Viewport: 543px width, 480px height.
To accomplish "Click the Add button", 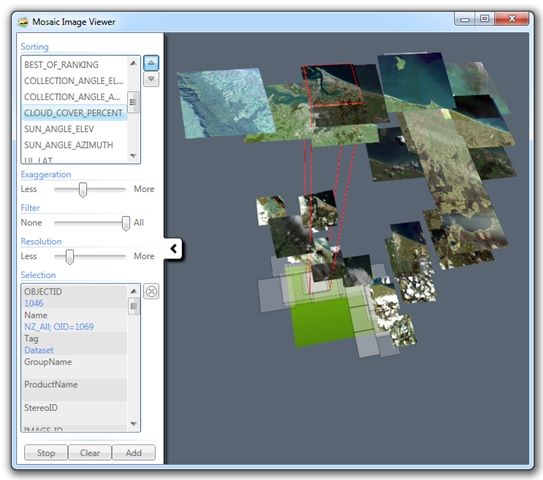I will click(x=134, y=453).
